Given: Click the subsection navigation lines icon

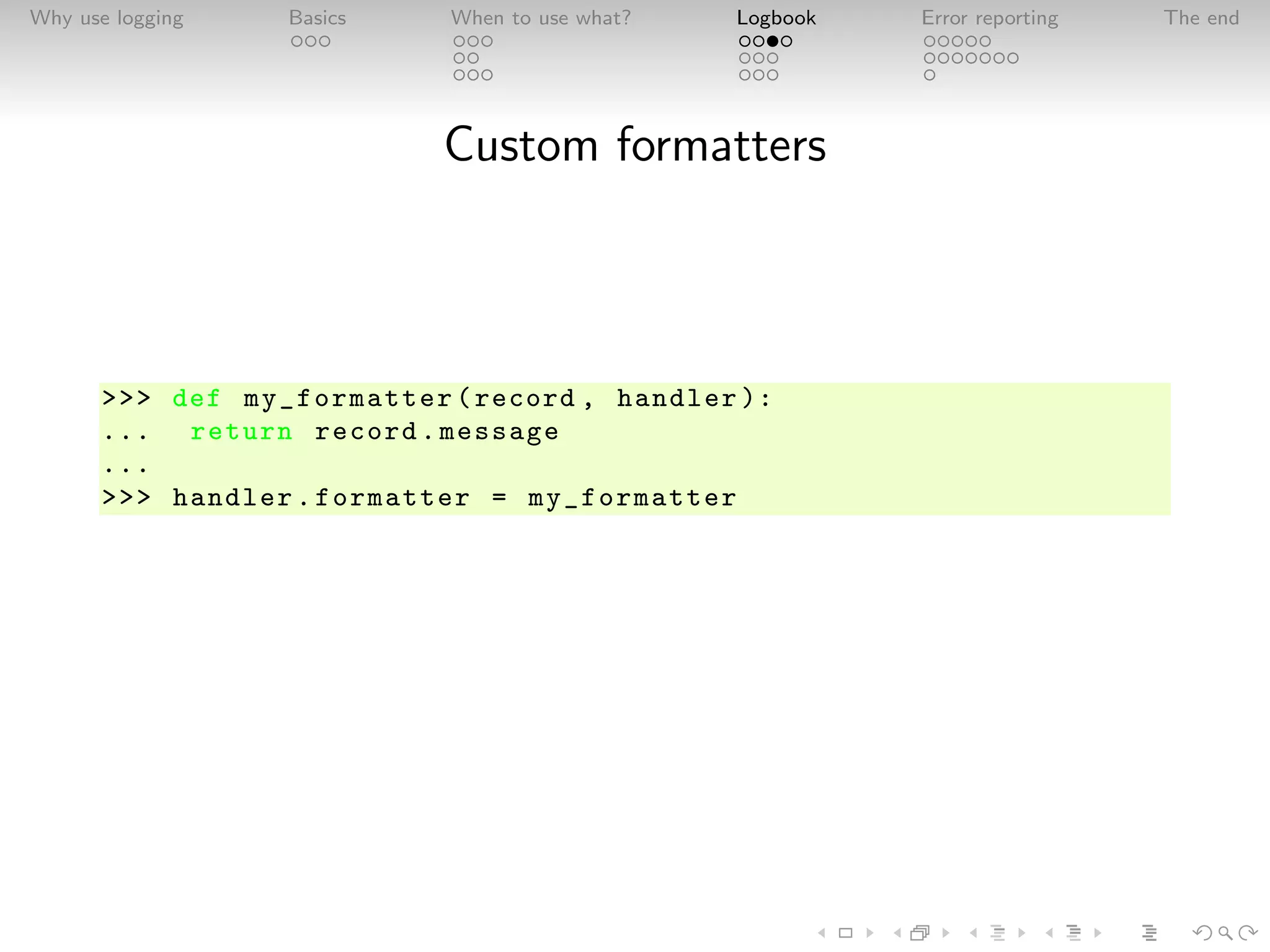Looking at the screenshot, I should 998,933.
